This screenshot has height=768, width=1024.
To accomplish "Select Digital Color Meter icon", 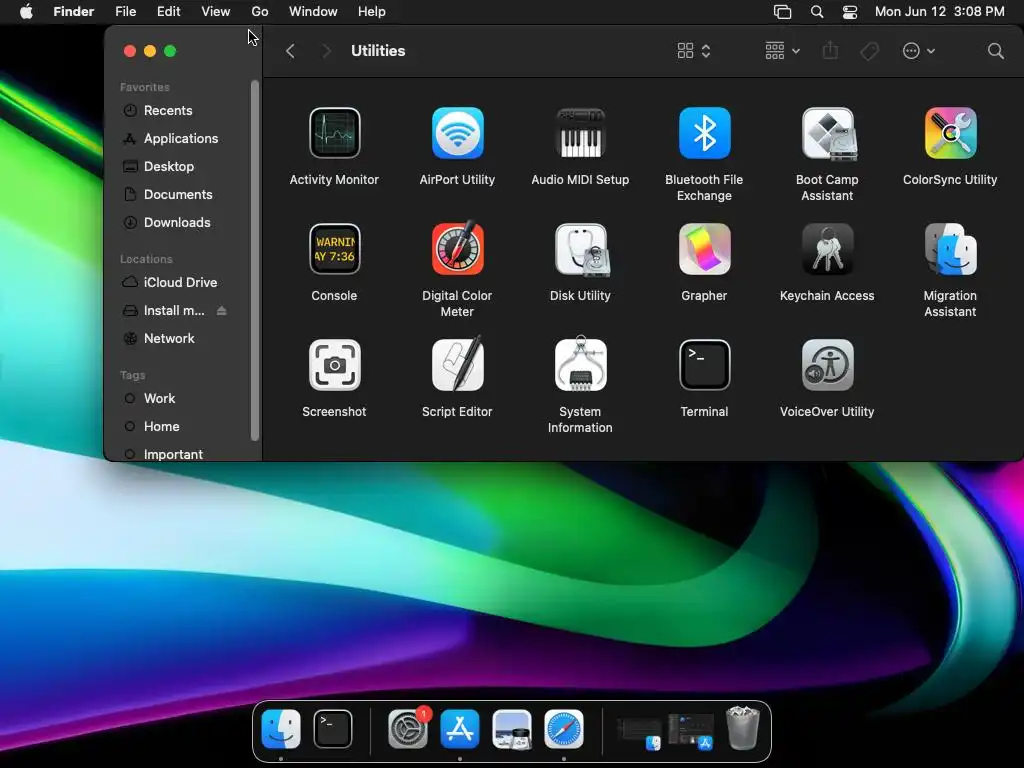I will (x=457, y=248).
